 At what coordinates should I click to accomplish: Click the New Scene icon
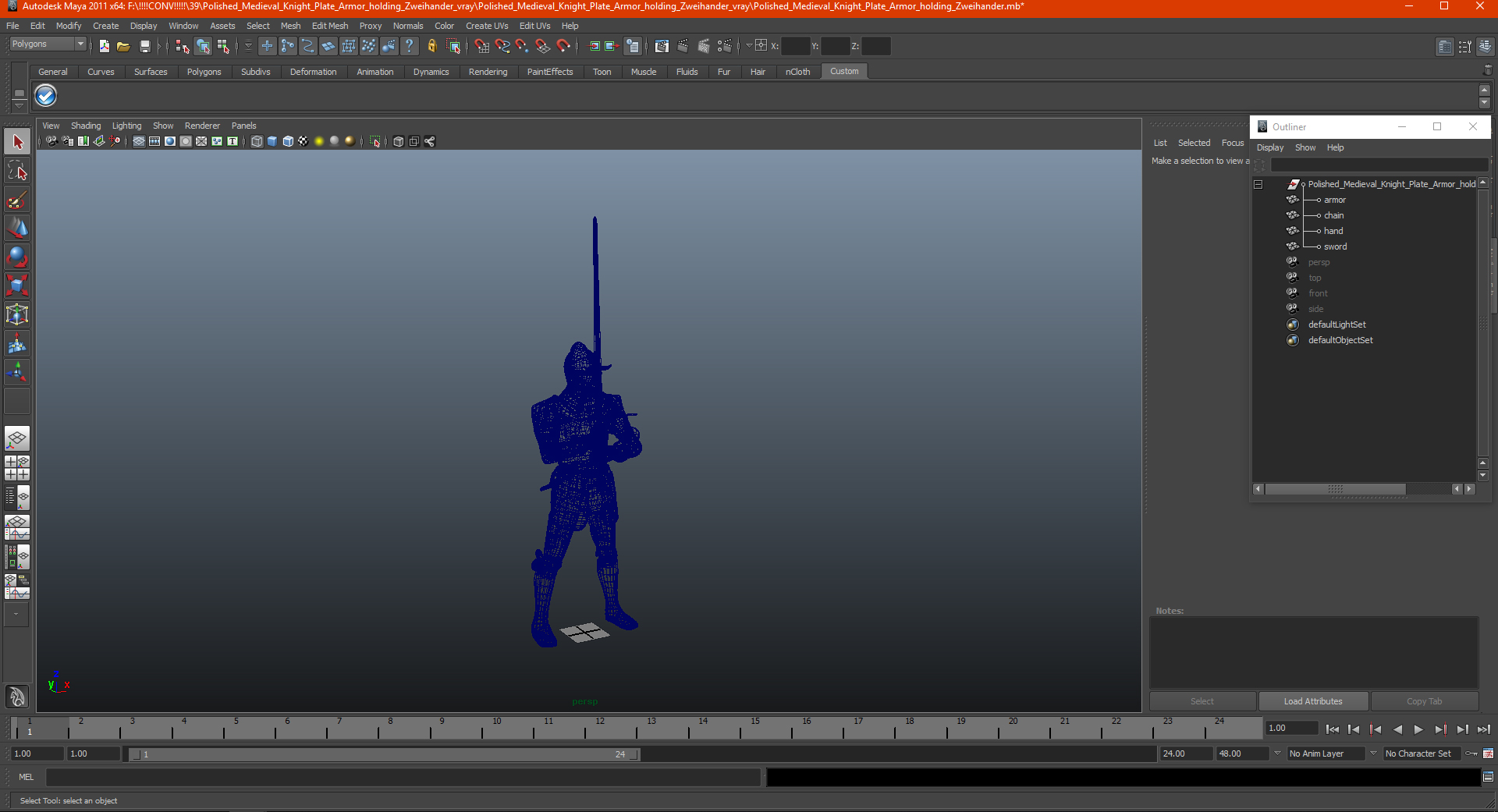click(x=105, y=46)
